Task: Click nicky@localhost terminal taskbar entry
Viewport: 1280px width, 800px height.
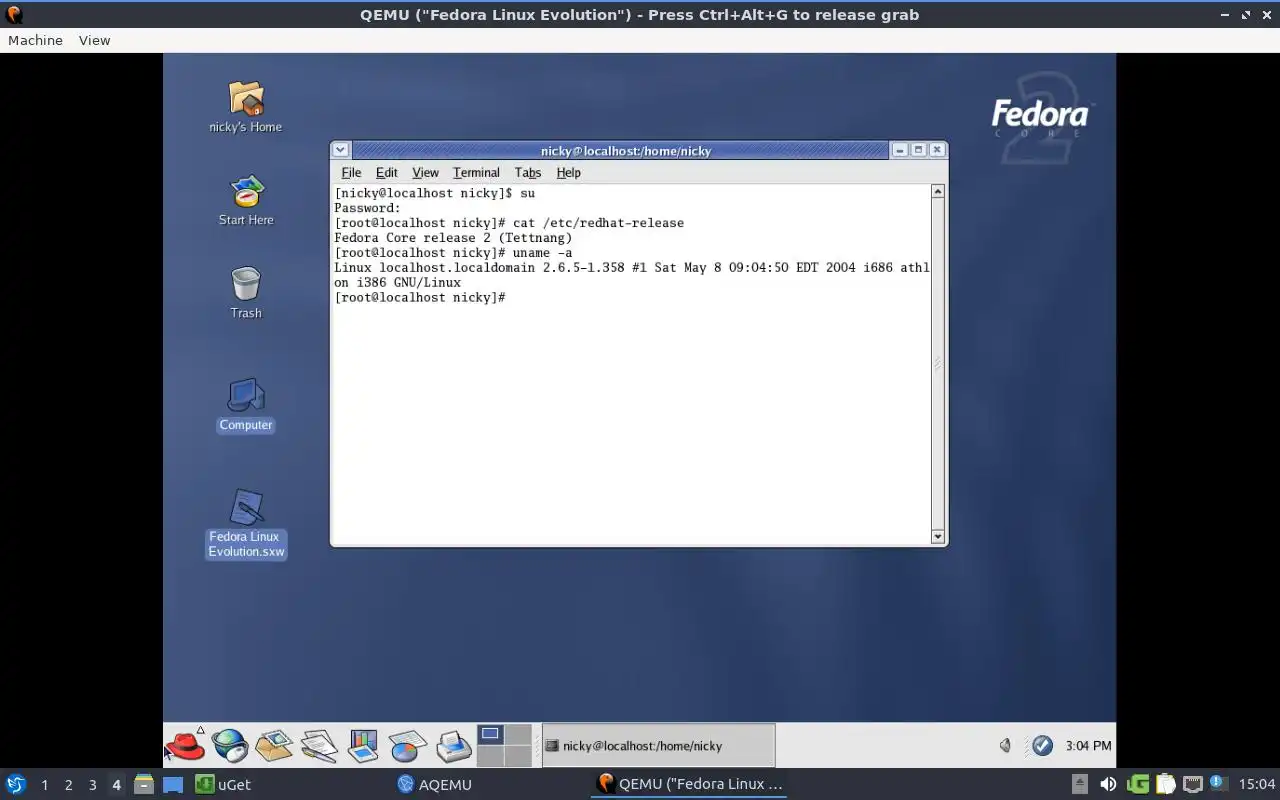Action: [658, 746]
